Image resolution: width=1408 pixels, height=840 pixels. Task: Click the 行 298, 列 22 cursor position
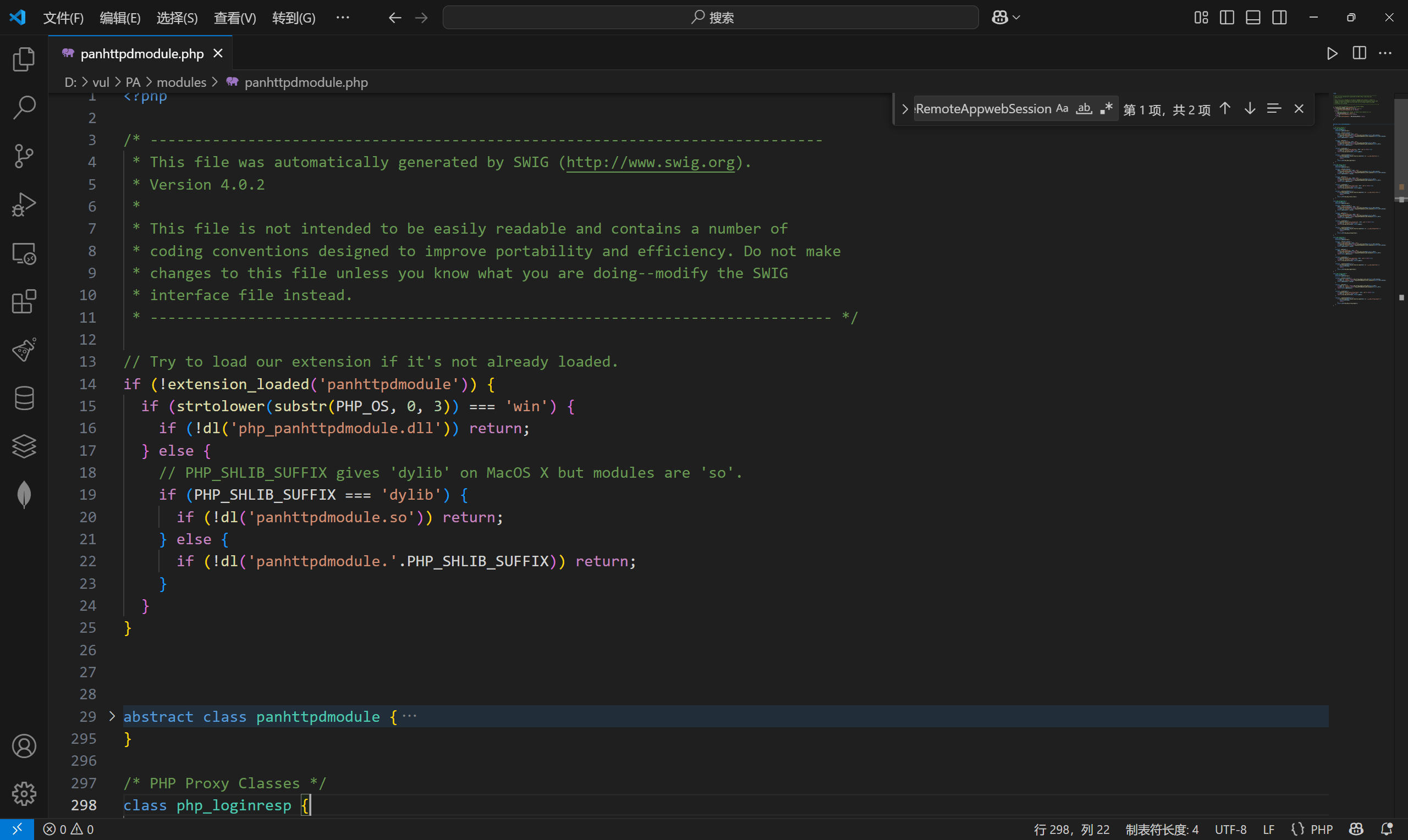1072,829
